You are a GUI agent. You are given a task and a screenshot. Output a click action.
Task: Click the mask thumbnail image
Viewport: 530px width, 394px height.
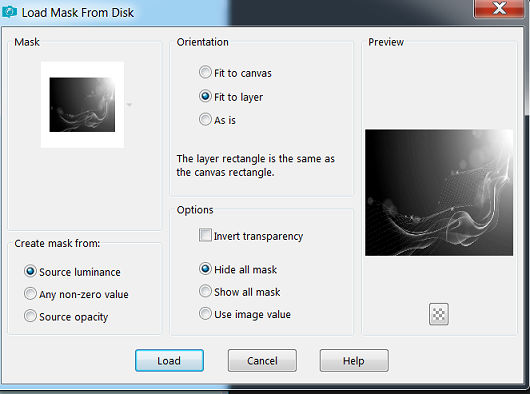pyautogui.click(x=82, y=105)
